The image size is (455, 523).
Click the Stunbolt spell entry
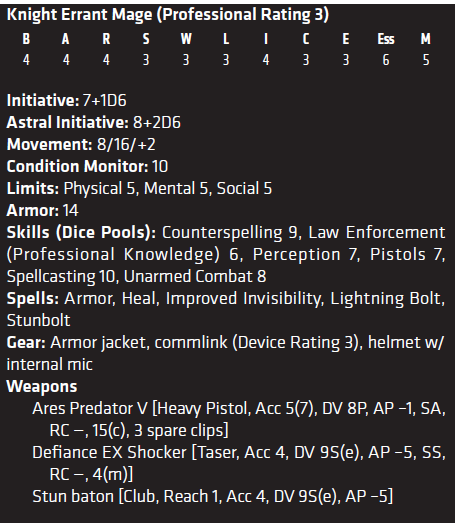[x=38, y=321]
